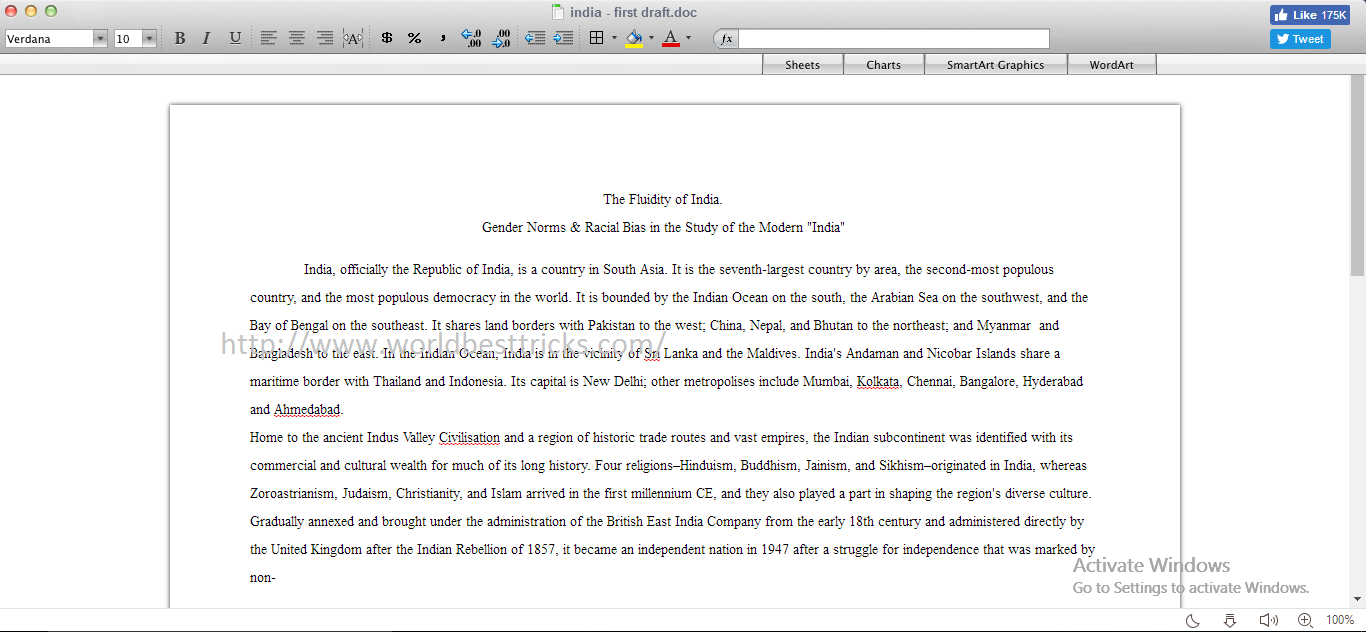Open the WordArt tab
Image resolution: width=1366 pixels, height=632 pixels.
click(1111, 65)
